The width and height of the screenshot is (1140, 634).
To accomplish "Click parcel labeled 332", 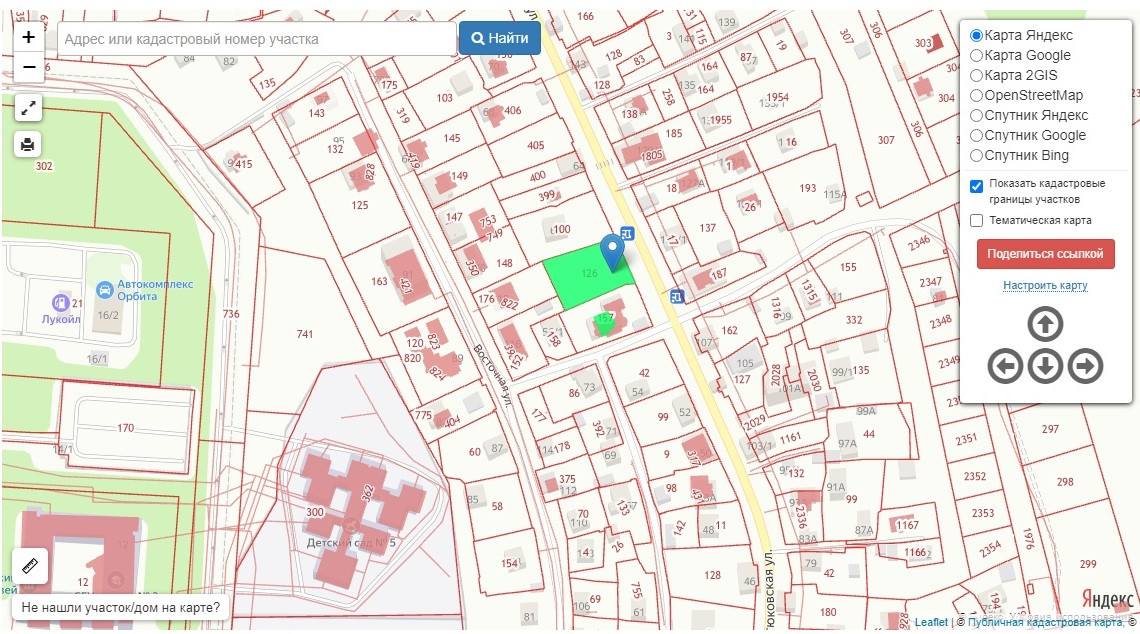I will 854,320.
